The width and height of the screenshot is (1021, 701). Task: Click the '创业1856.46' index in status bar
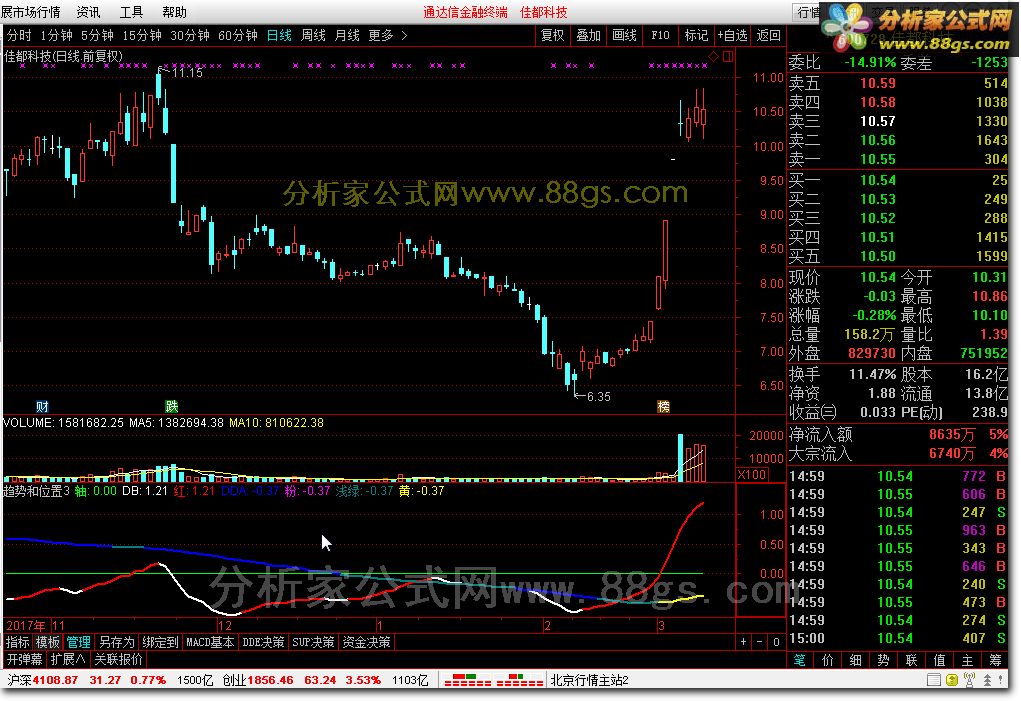258,680
